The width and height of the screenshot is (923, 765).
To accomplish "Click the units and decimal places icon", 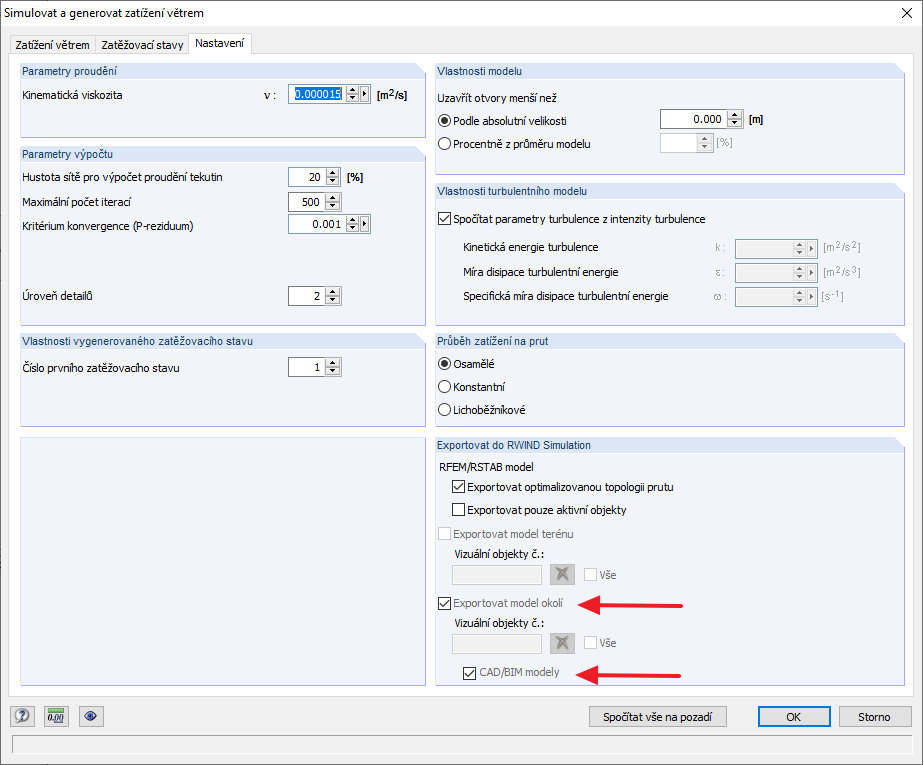I will click(55, 716).
